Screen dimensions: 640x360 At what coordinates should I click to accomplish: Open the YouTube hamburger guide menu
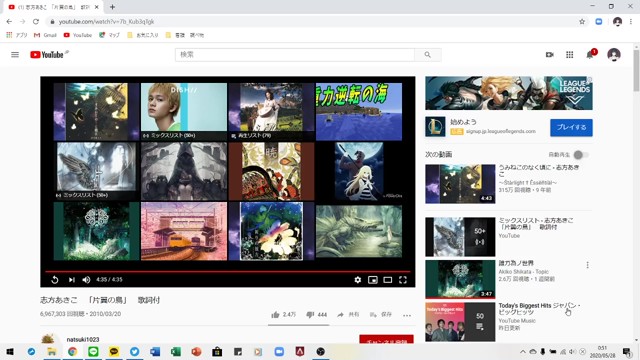(15, 55)
